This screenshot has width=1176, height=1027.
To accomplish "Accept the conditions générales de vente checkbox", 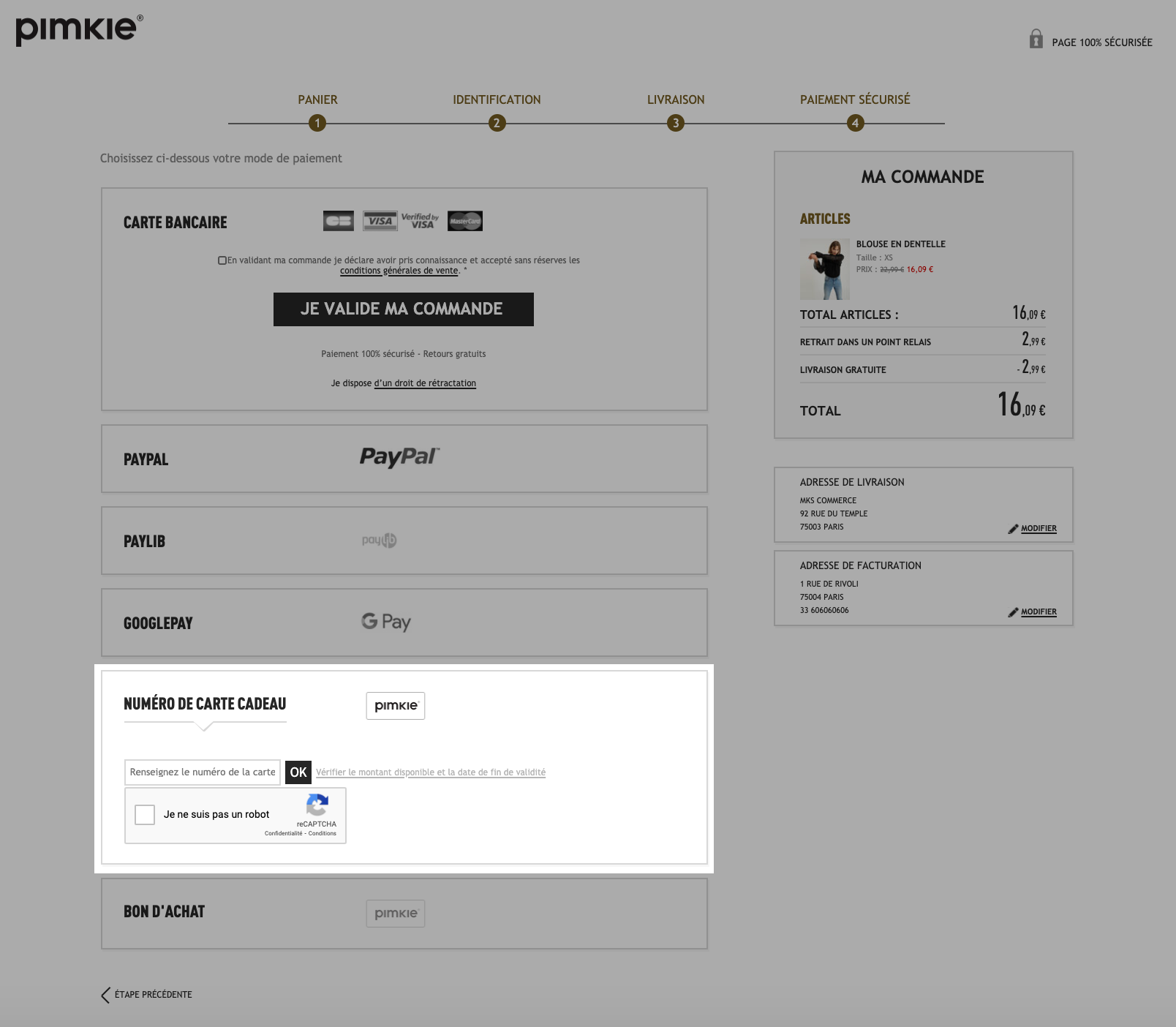I will [x=222, y=260].
